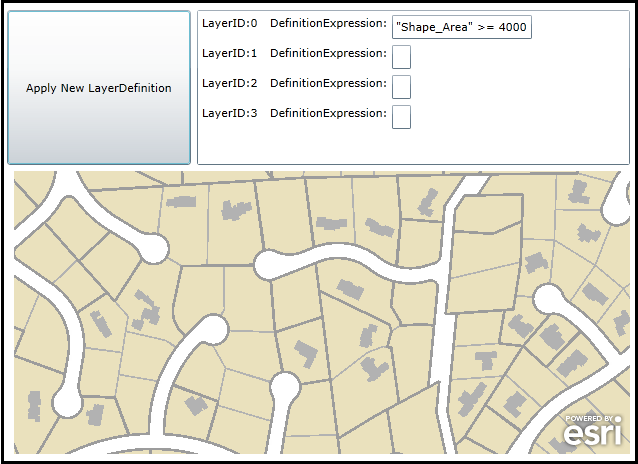The height and width of the screenshot is (464, 638).
Task: Click DefinitionExpression label in the LayerID:0 row
Action: [x=328, y=24]
